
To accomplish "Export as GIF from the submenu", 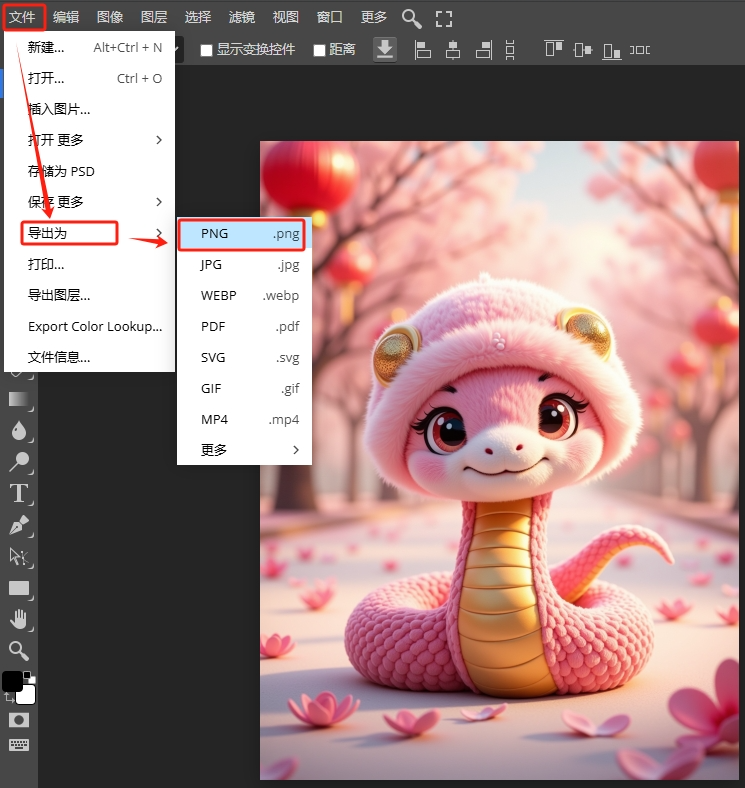I will click(244, 388).
